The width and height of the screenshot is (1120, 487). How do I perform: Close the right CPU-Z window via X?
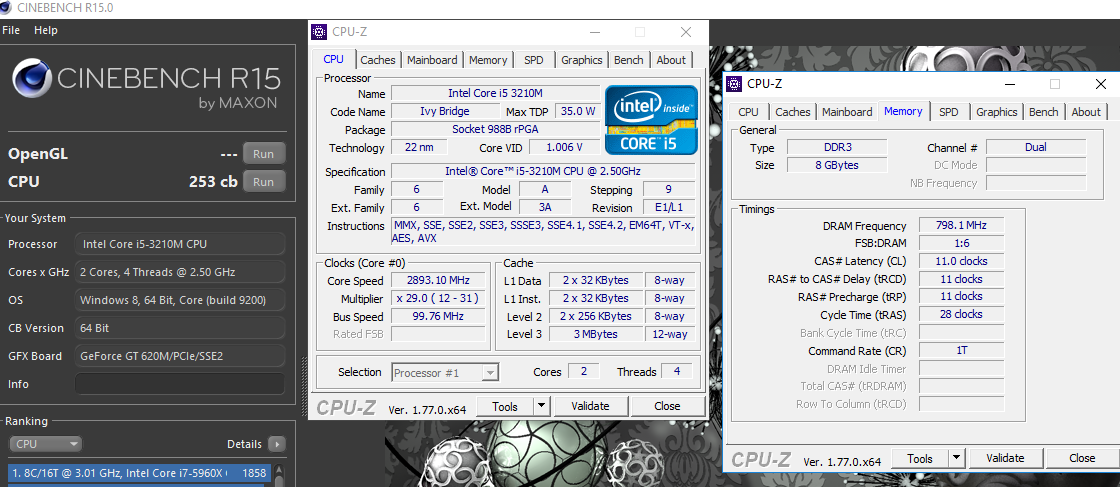click(x=1101, y=84)
